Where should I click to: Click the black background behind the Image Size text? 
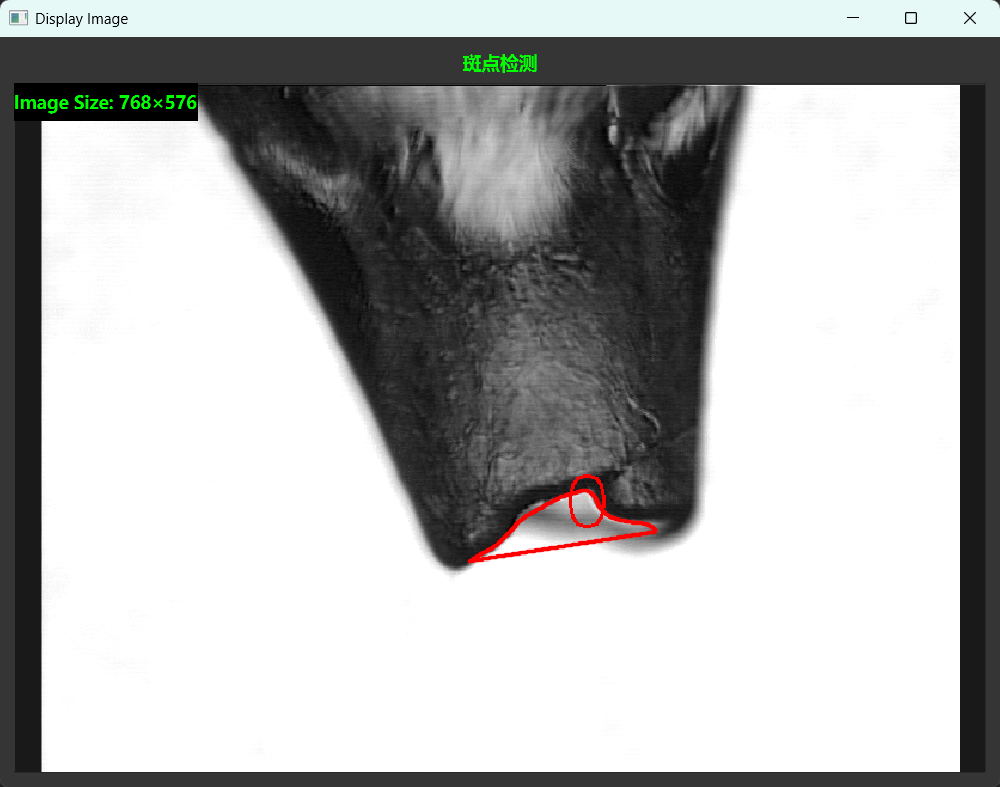coord(106,102)
